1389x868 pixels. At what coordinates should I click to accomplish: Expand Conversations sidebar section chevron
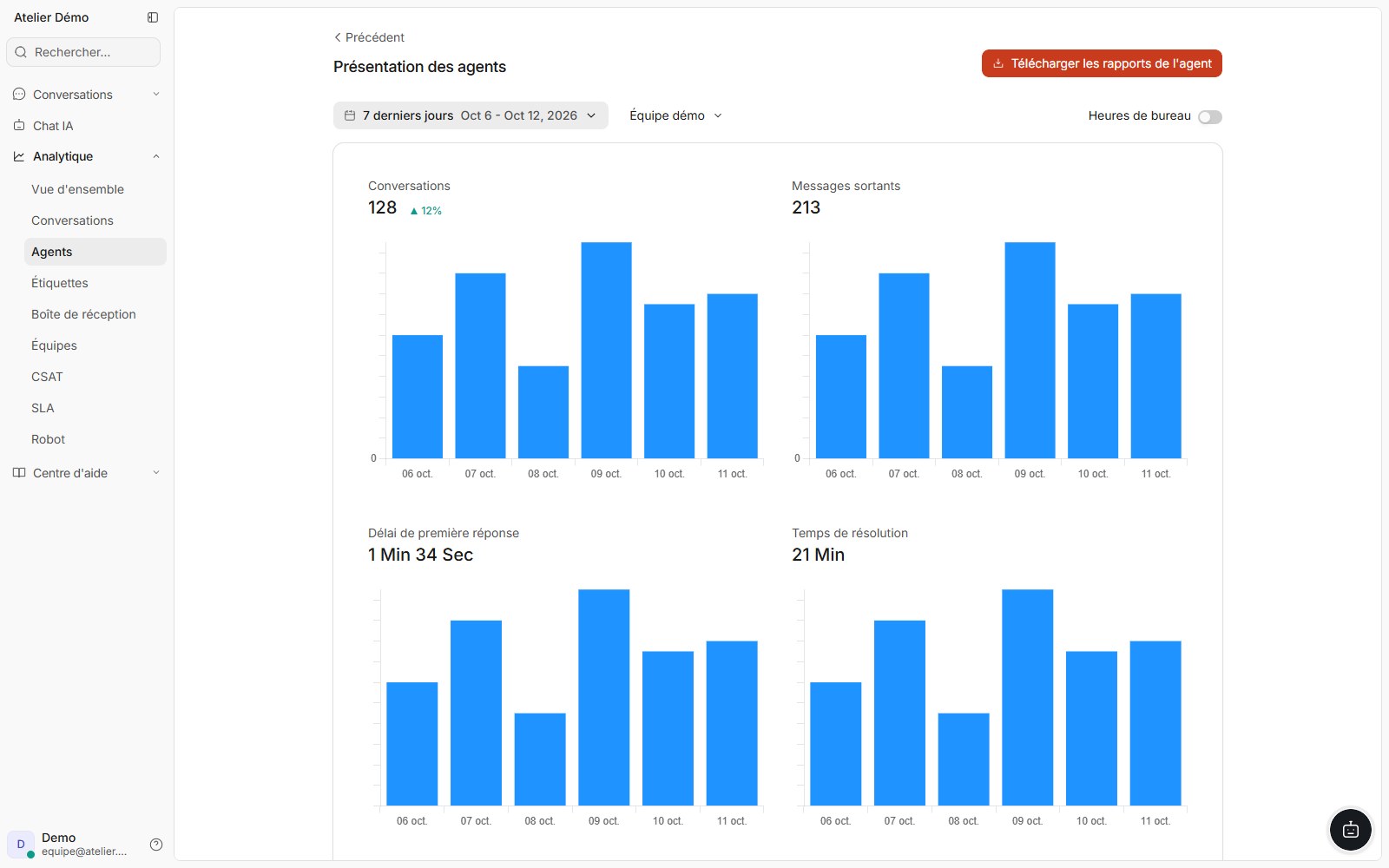coord(156,94)
